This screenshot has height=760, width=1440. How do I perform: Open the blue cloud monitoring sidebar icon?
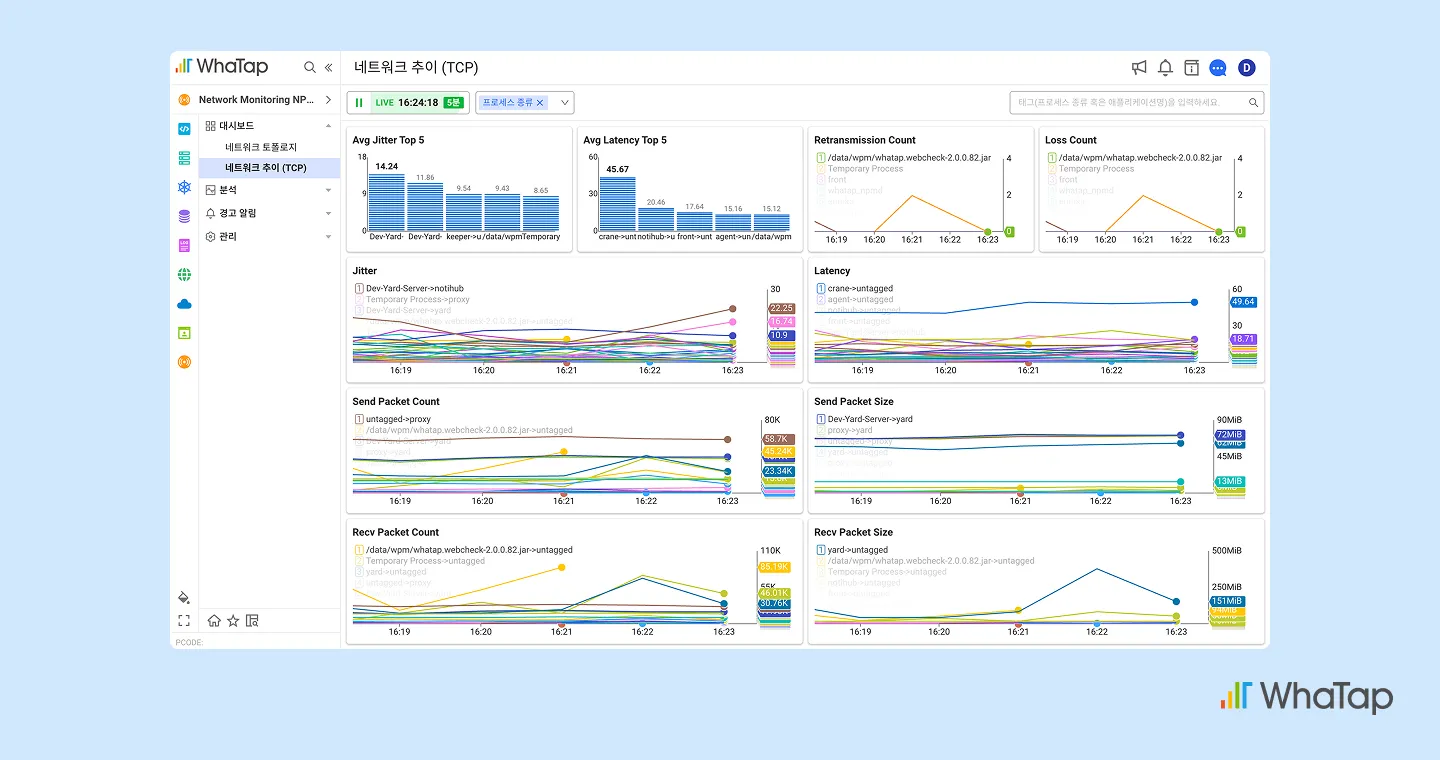(x=184, y=304)
